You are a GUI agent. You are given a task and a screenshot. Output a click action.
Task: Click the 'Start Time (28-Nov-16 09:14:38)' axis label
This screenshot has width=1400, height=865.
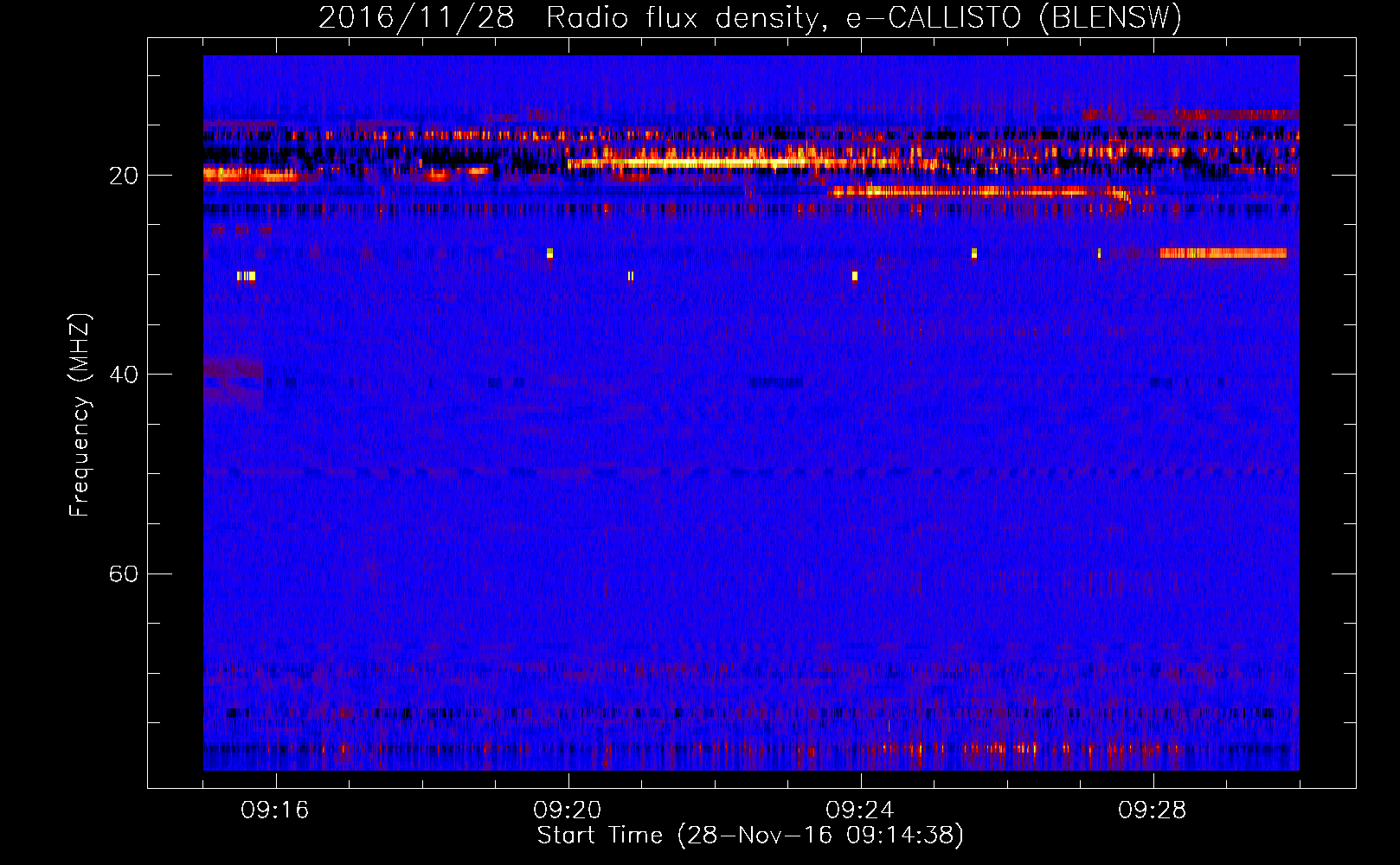750,836
